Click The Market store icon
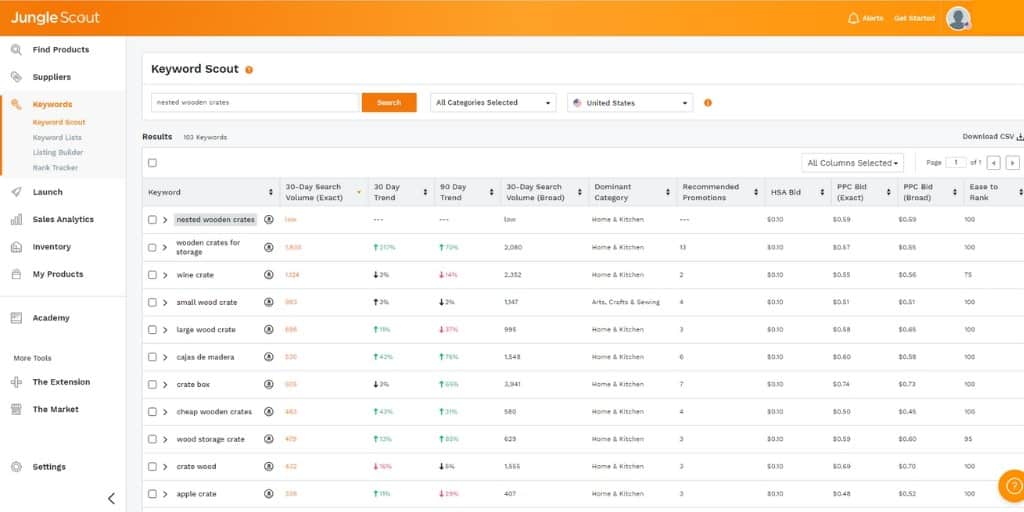Image resolution: width=1024 pixels, height=512 pixels. [16, 409]
